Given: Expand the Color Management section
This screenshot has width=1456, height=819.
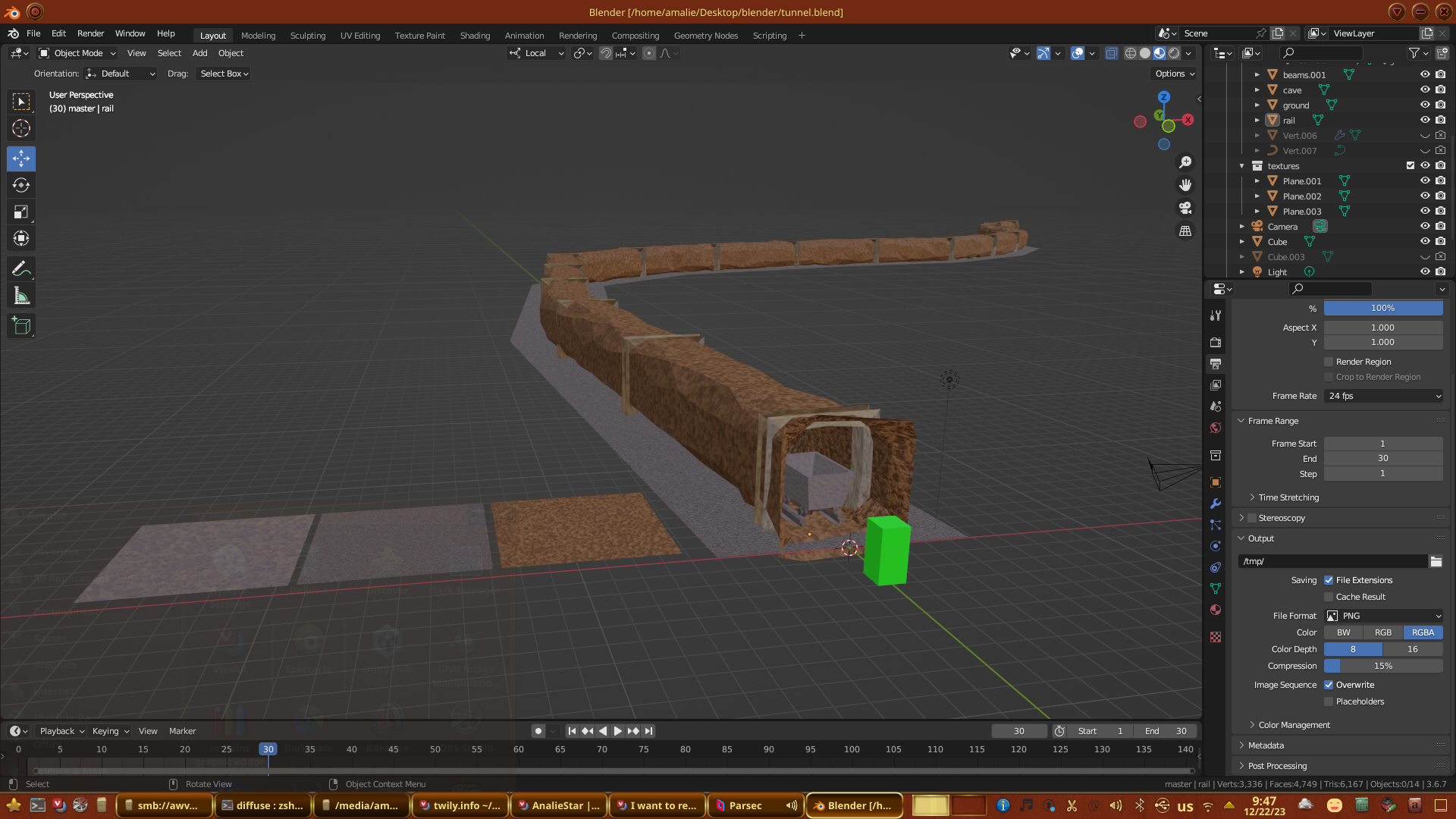Looking at the screenshot, I should 1294,725.
